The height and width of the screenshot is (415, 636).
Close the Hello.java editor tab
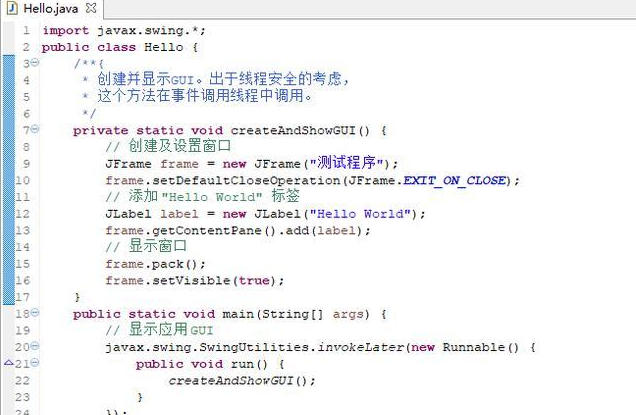[91, 8]
